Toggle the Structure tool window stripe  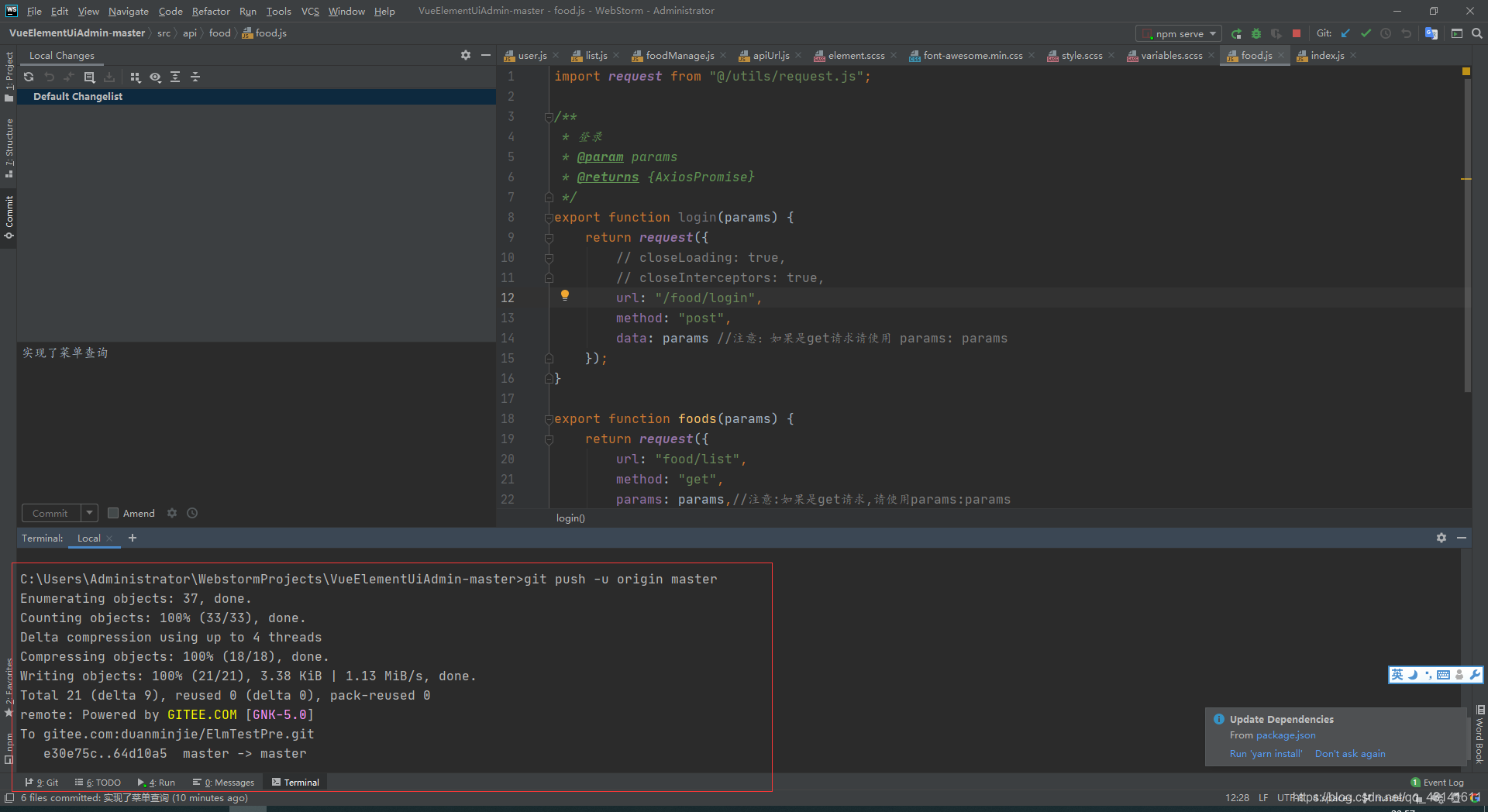9,147
